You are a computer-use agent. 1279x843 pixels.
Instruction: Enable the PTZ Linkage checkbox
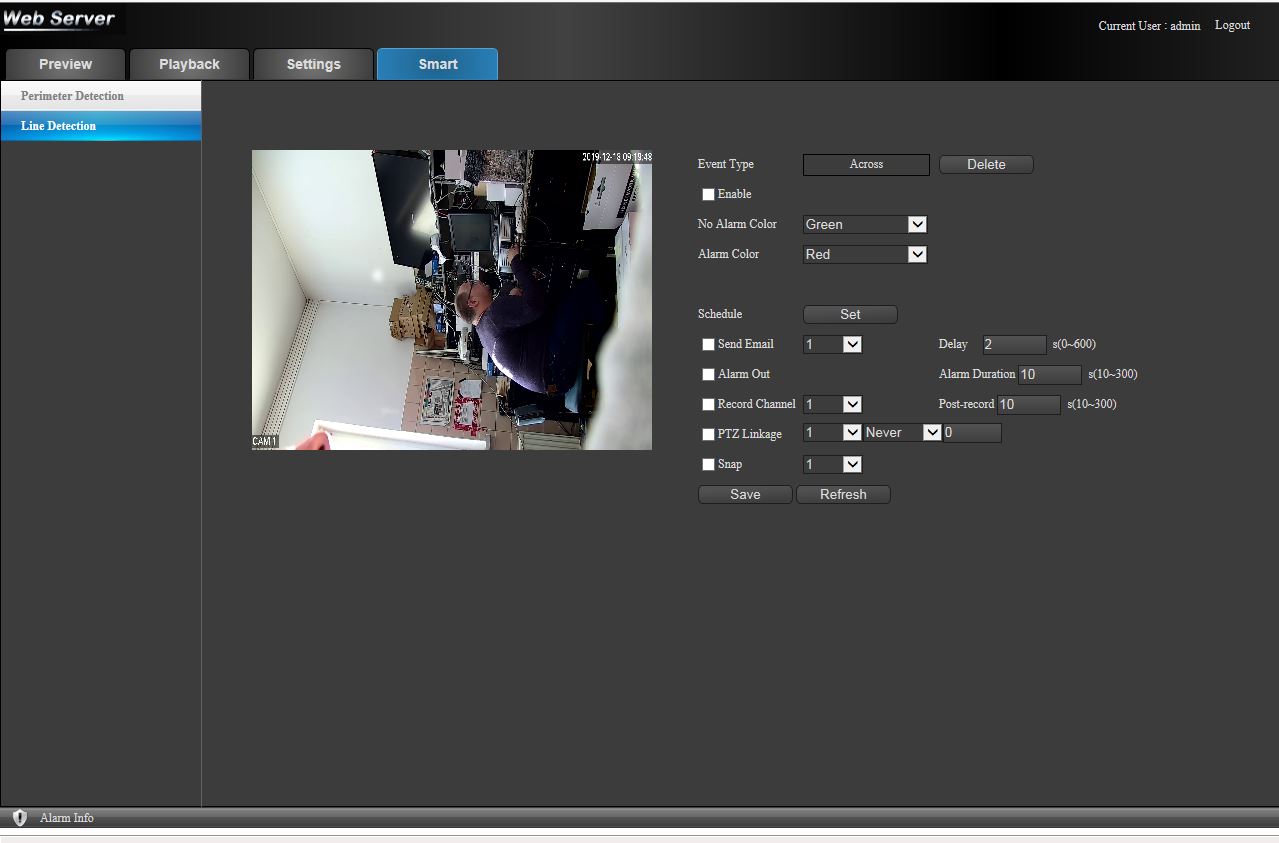pos(708,435)
